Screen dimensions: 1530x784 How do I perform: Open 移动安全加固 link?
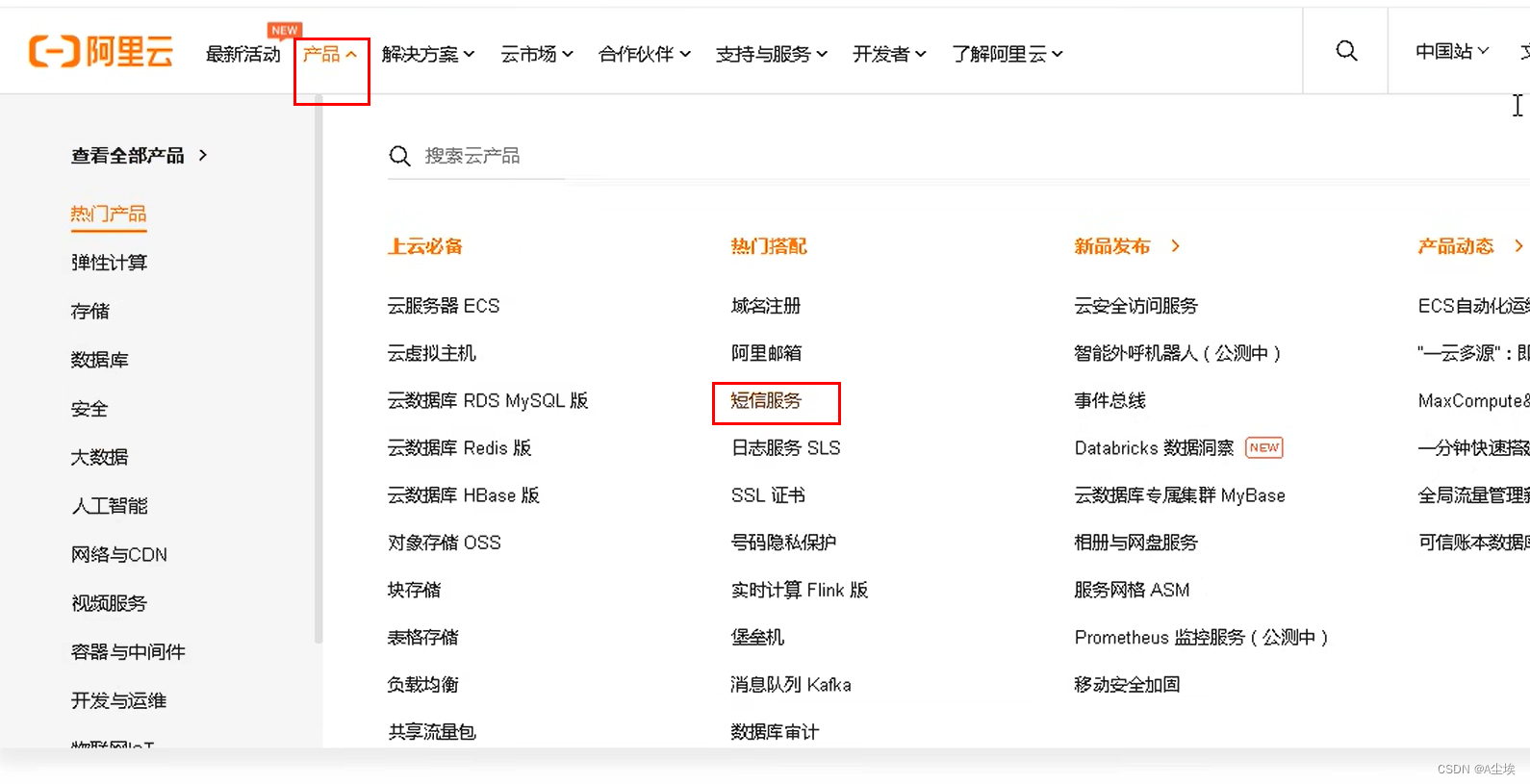pos(1127,685)
